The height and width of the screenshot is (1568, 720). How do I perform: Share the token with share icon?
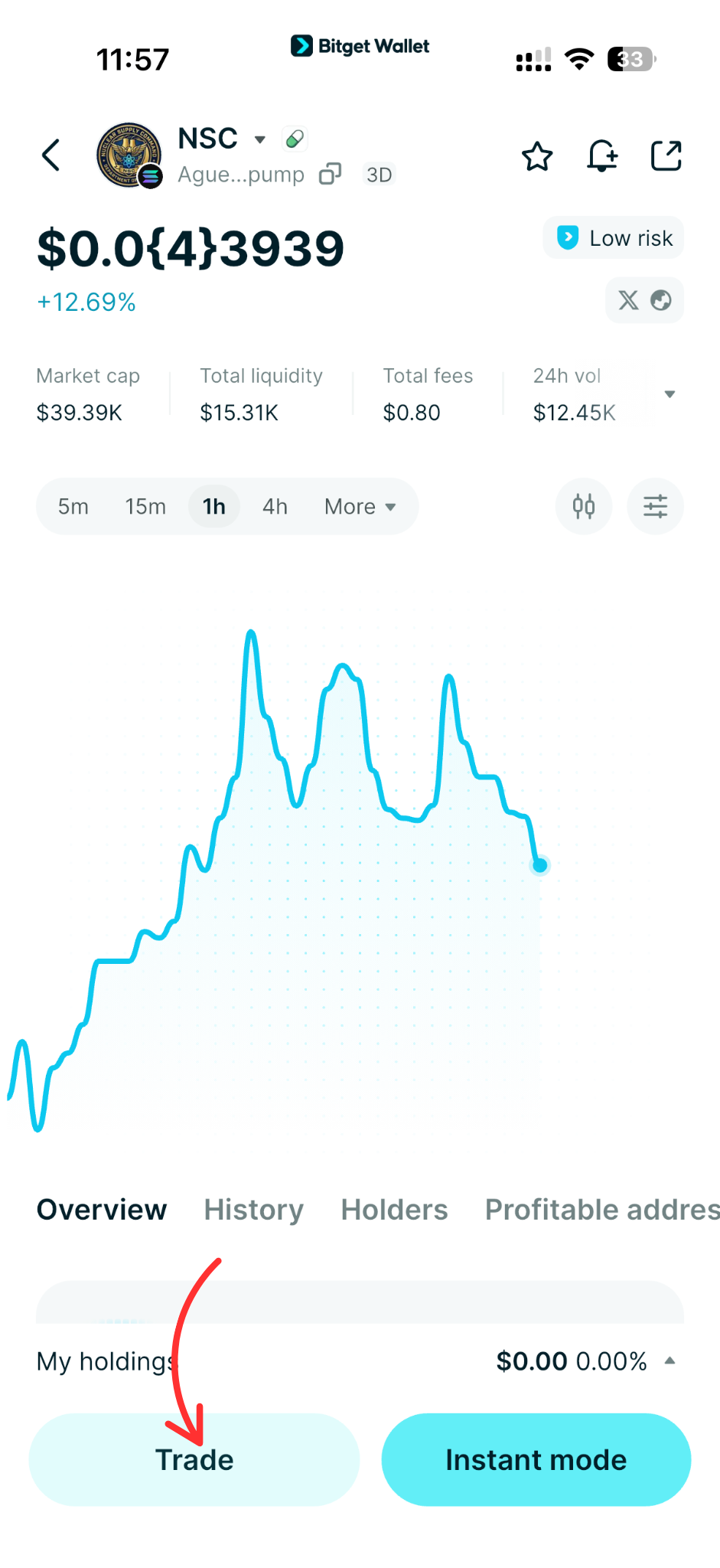coord(666,156)
